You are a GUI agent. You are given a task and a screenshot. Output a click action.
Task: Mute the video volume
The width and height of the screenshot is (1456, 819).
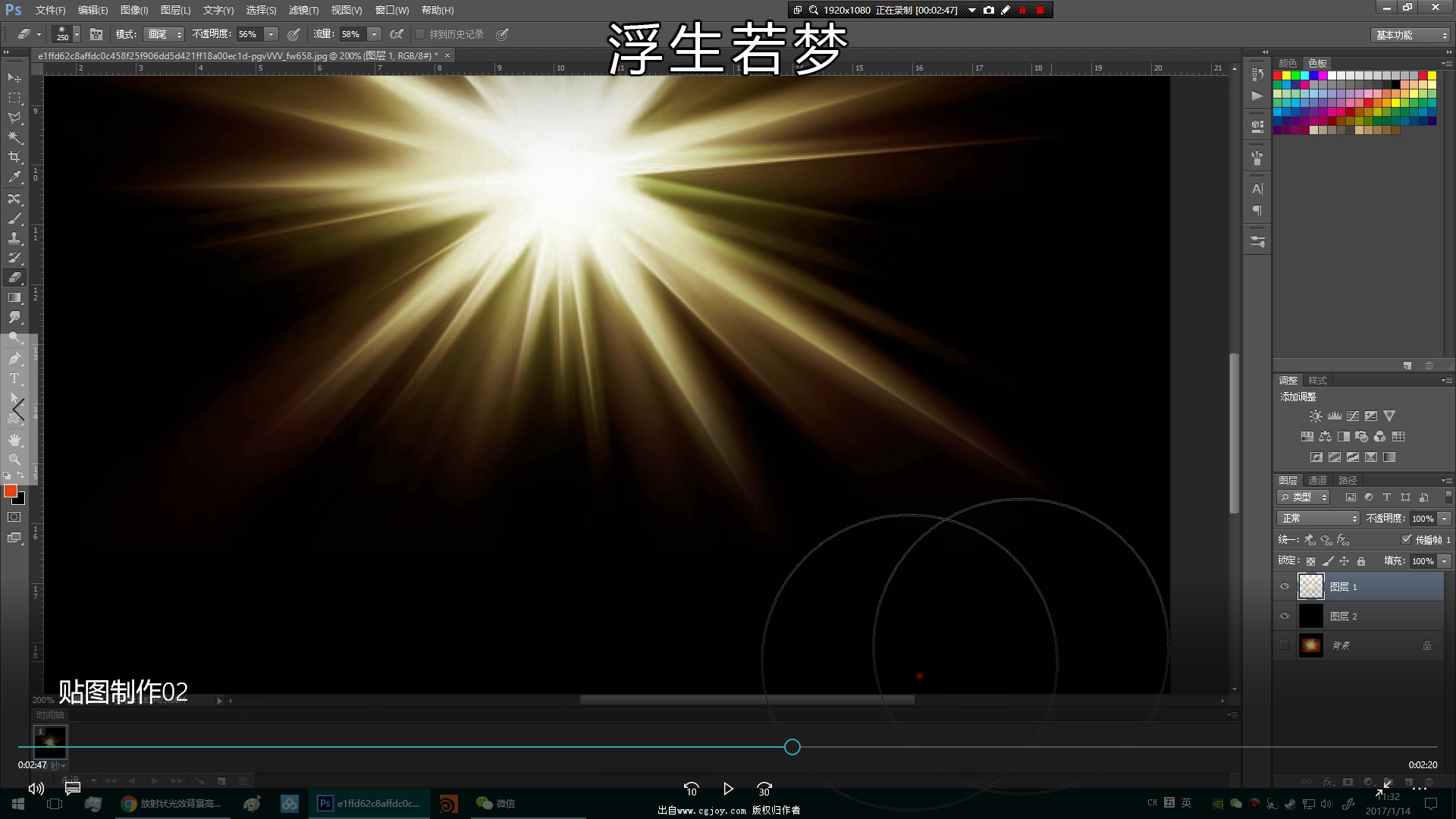pos(36,789)
